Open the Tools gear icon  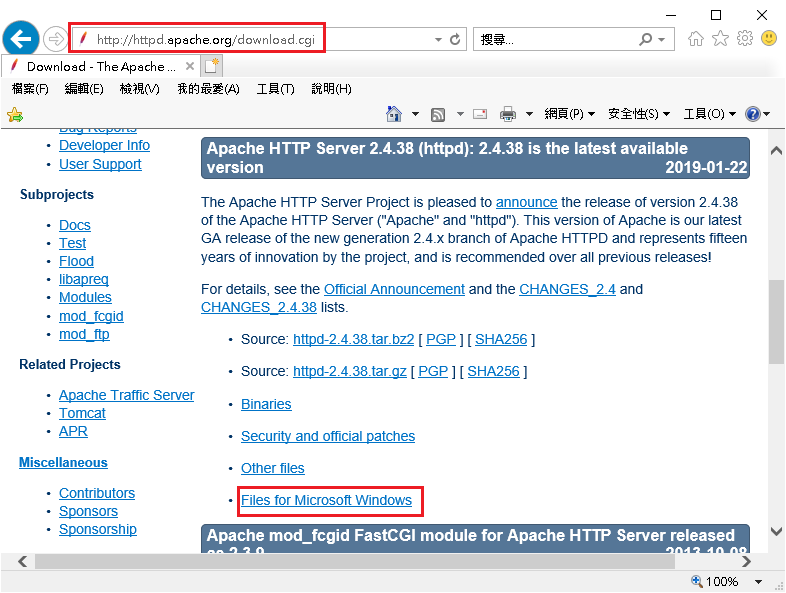[744, 38]
